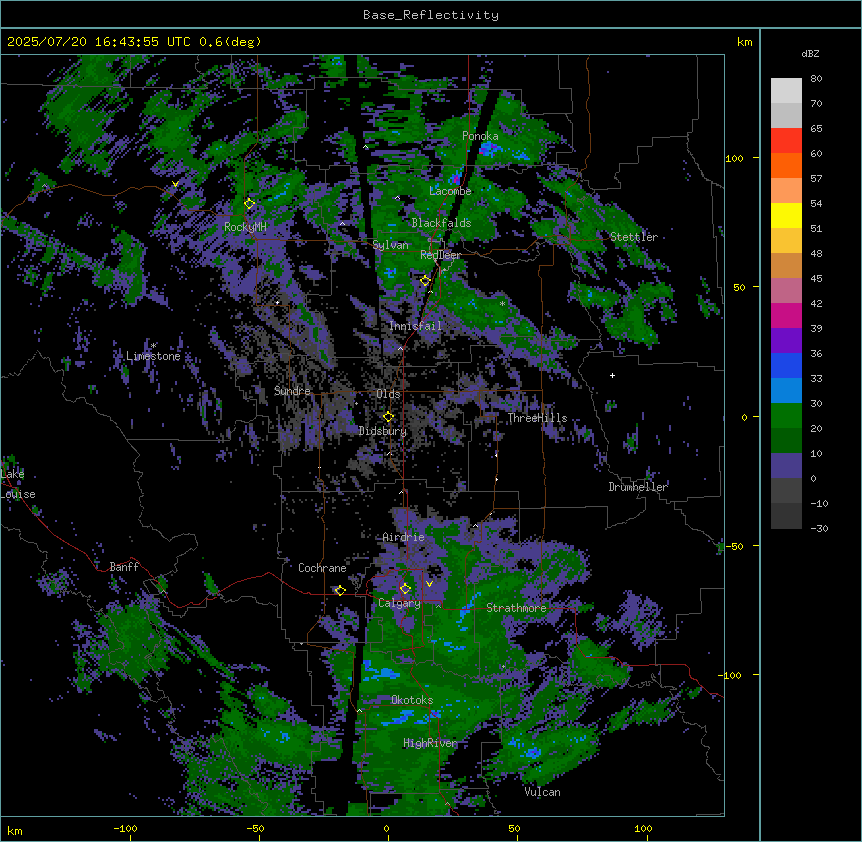Pick the purple 36-39 dBZ legend swatch

pos(786,341)
